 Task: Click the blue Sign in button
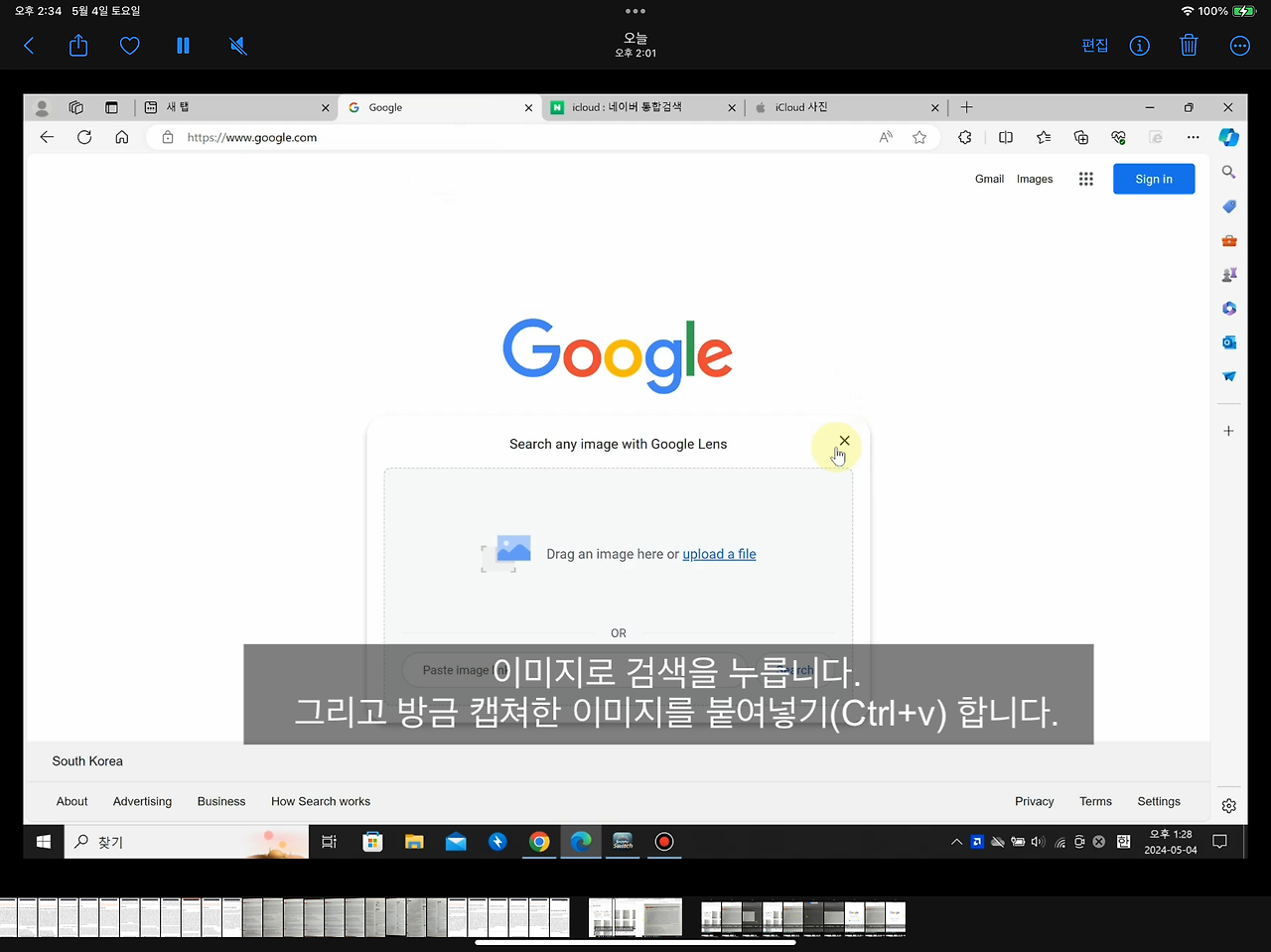1154,179
